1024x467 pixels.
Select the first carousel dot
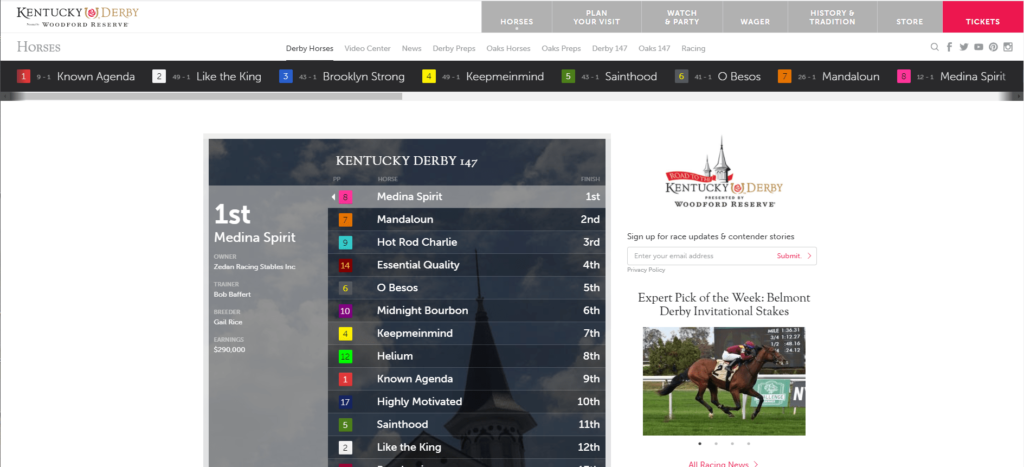pos(699,443)
